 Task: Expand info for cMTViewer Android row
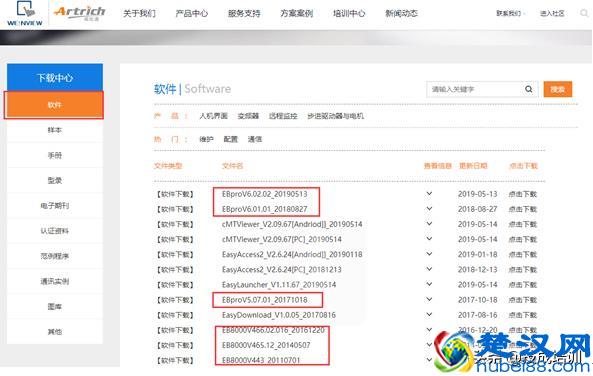(429, 224)
